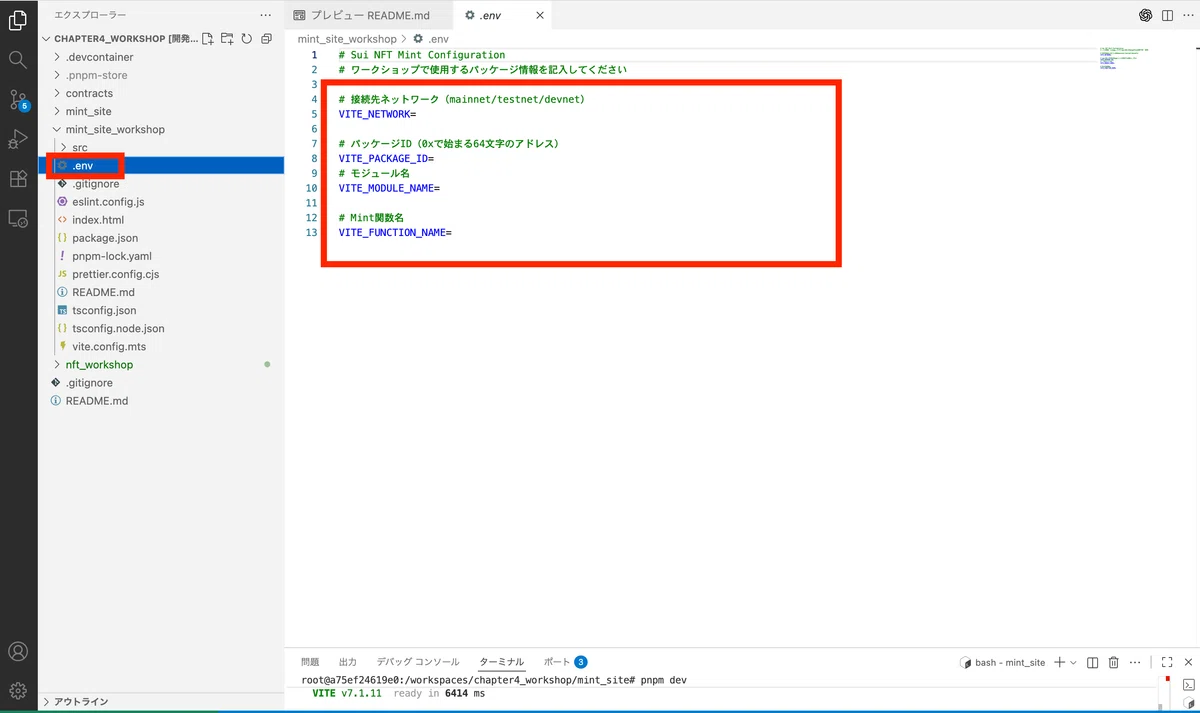Open the Search view
The height and width of the screenshot is (713, 1200).
[x=18, y=60]
